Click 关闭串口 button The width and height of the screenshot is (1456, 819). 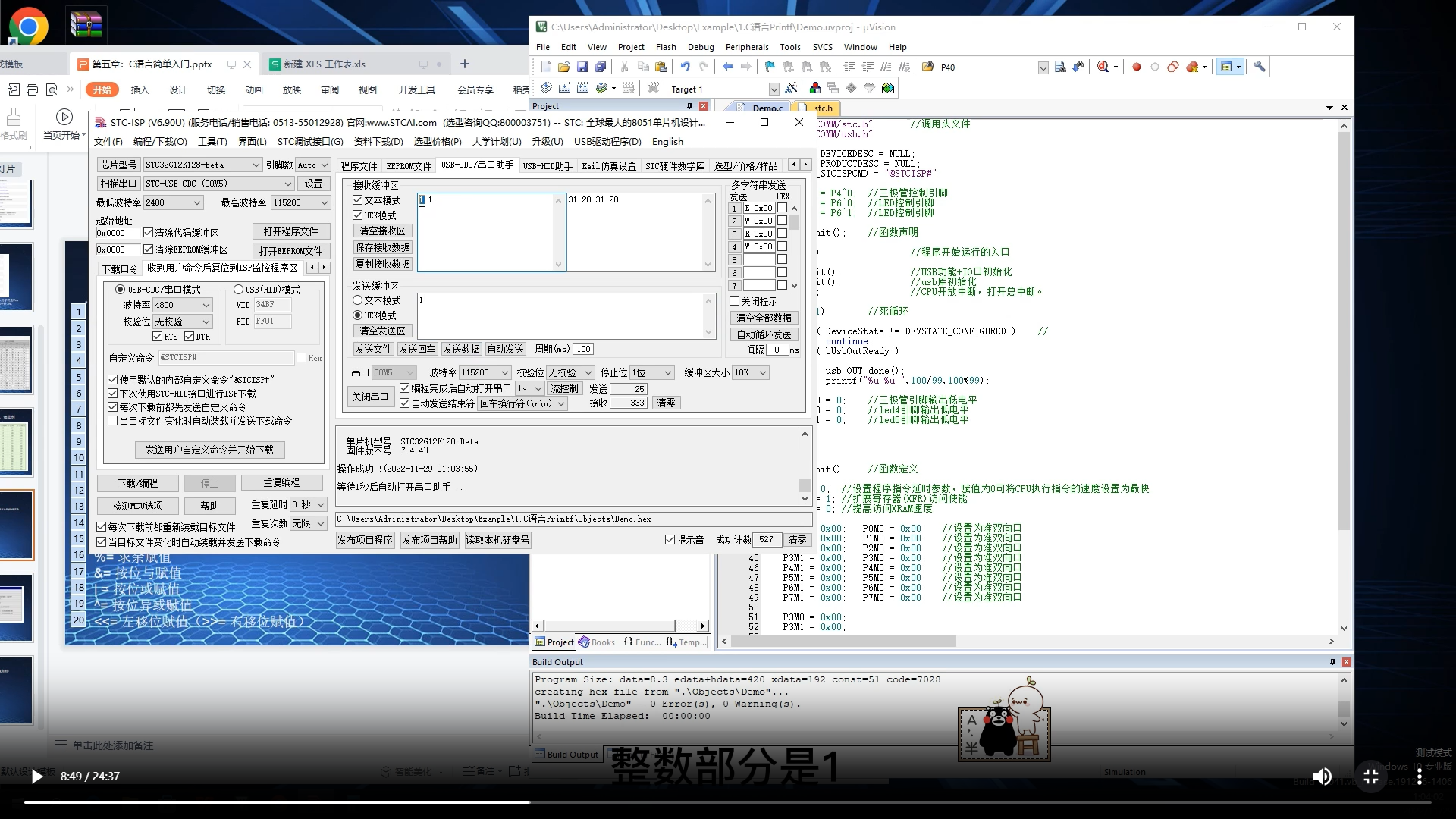click(370, 397)
